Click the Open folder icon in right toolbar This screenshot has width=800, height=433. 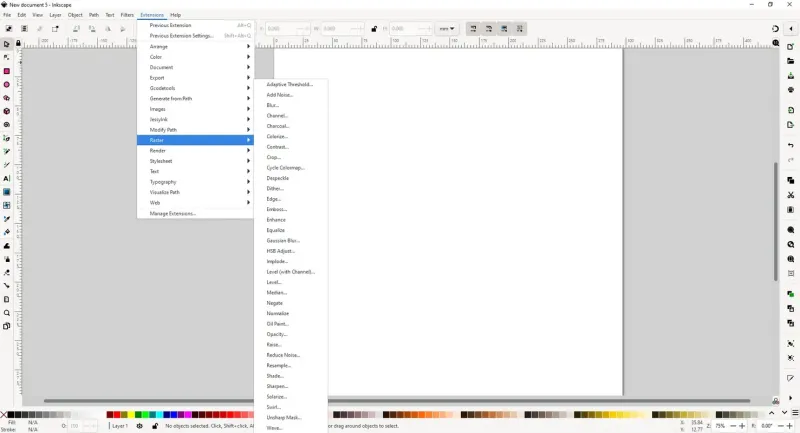[791, 61]
